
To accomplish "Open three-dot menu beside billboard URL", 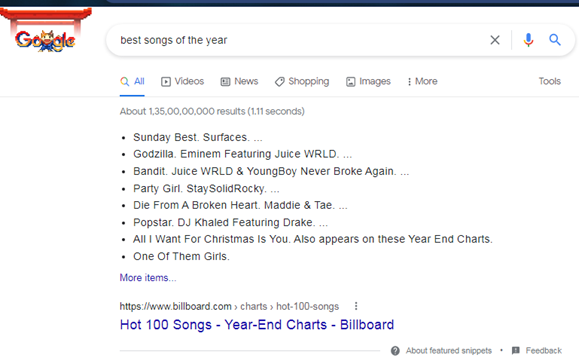I will 356,306.
